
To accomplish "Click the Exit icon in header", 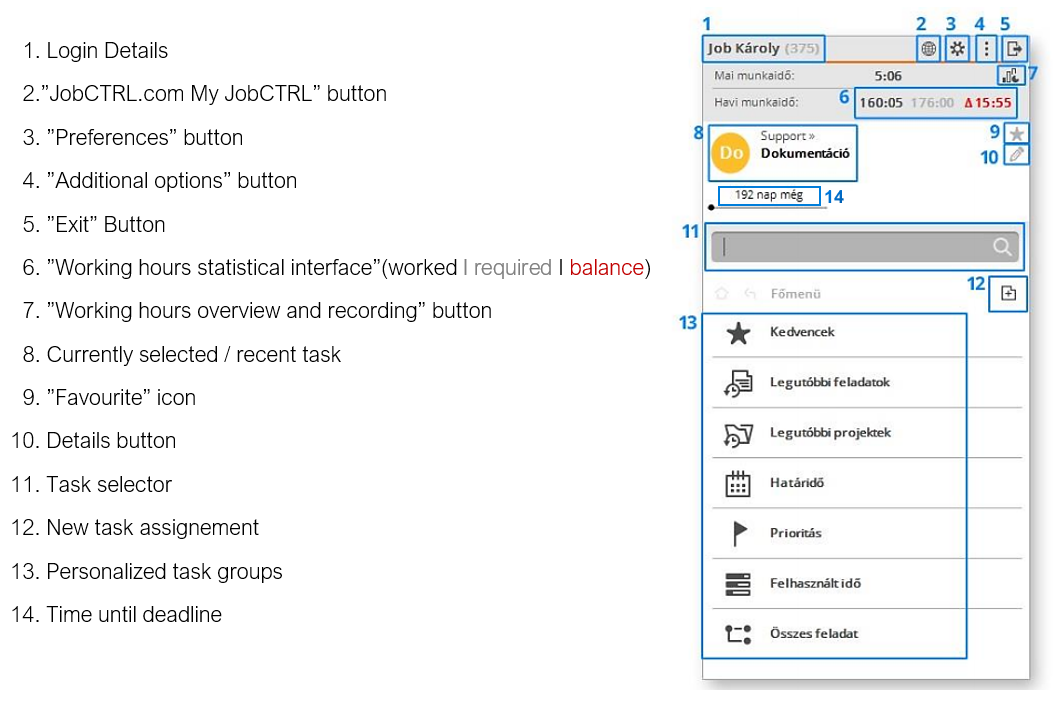I will click(x=1014, y=48).
